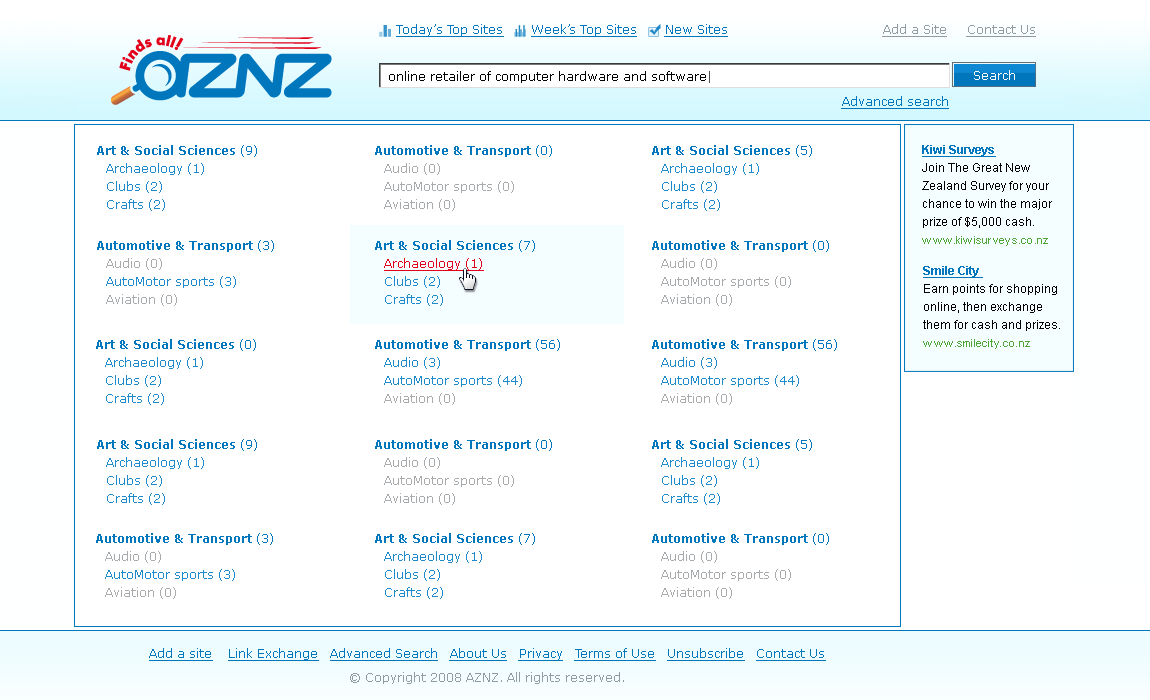Click the Audio (3) subcategory link

coord(411,362)
